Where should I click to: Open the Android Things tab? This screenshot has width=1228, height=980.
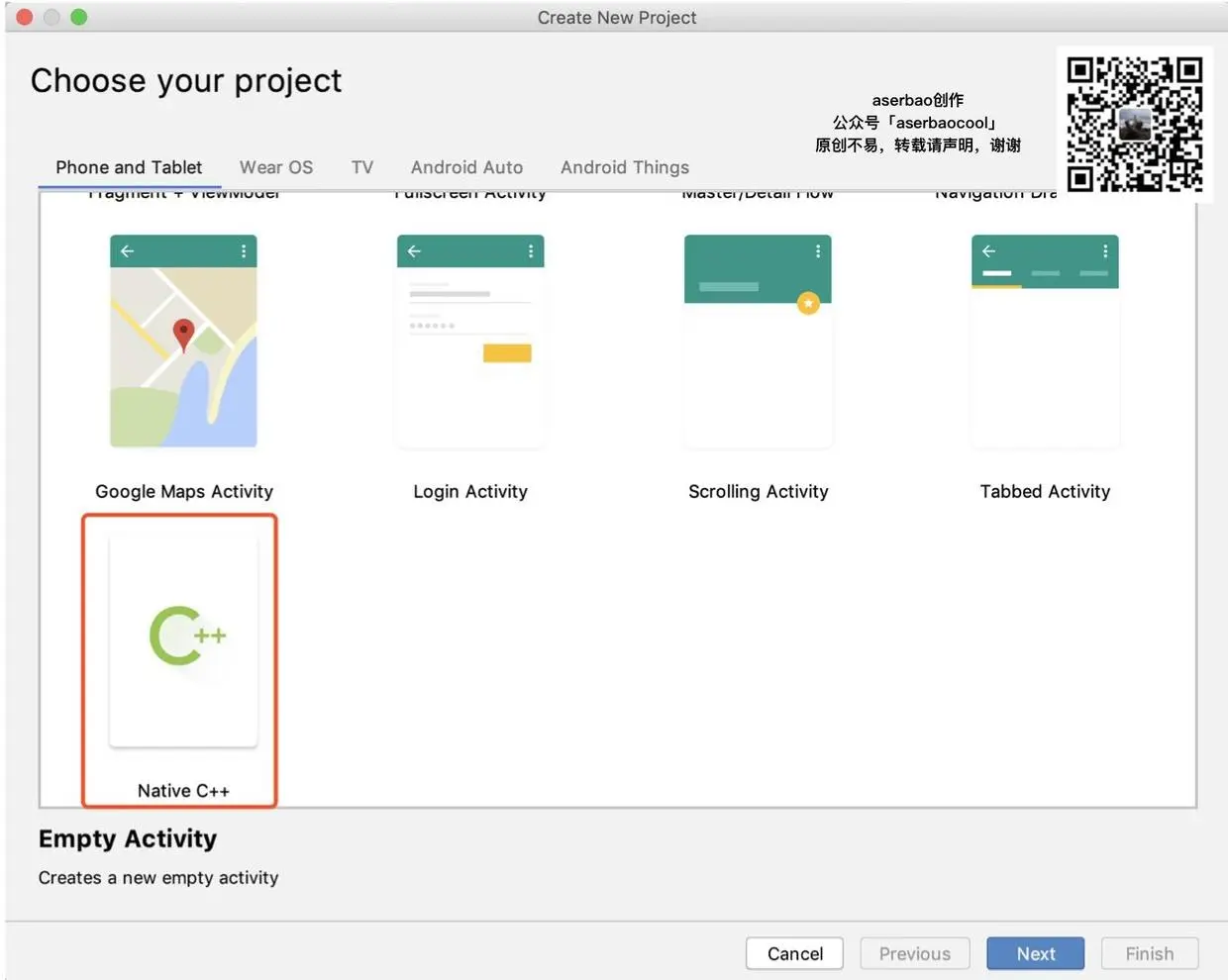pyautogui.click(x=625, y=167)
